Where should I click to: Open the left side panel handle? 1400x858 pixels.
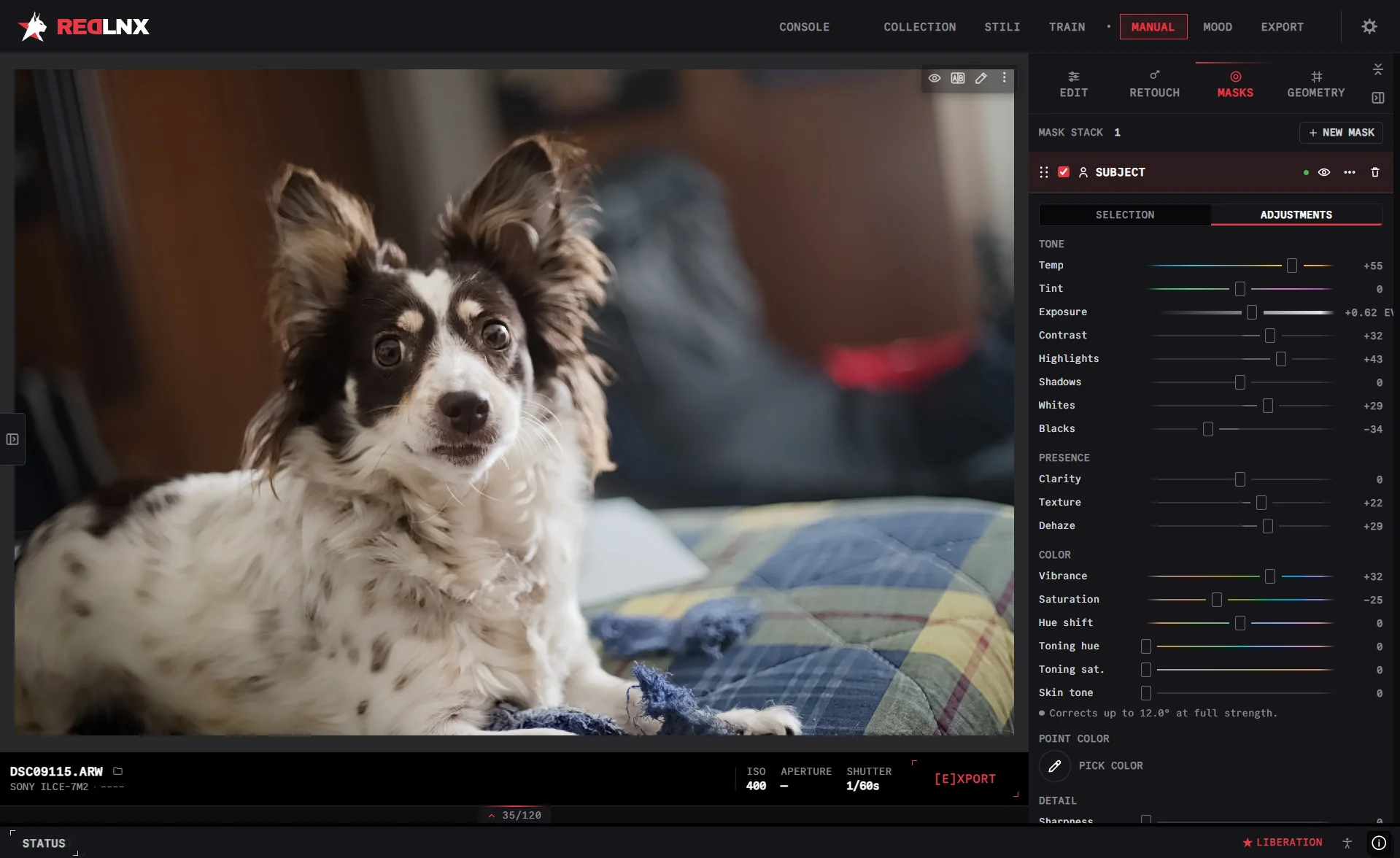(12, 439)
